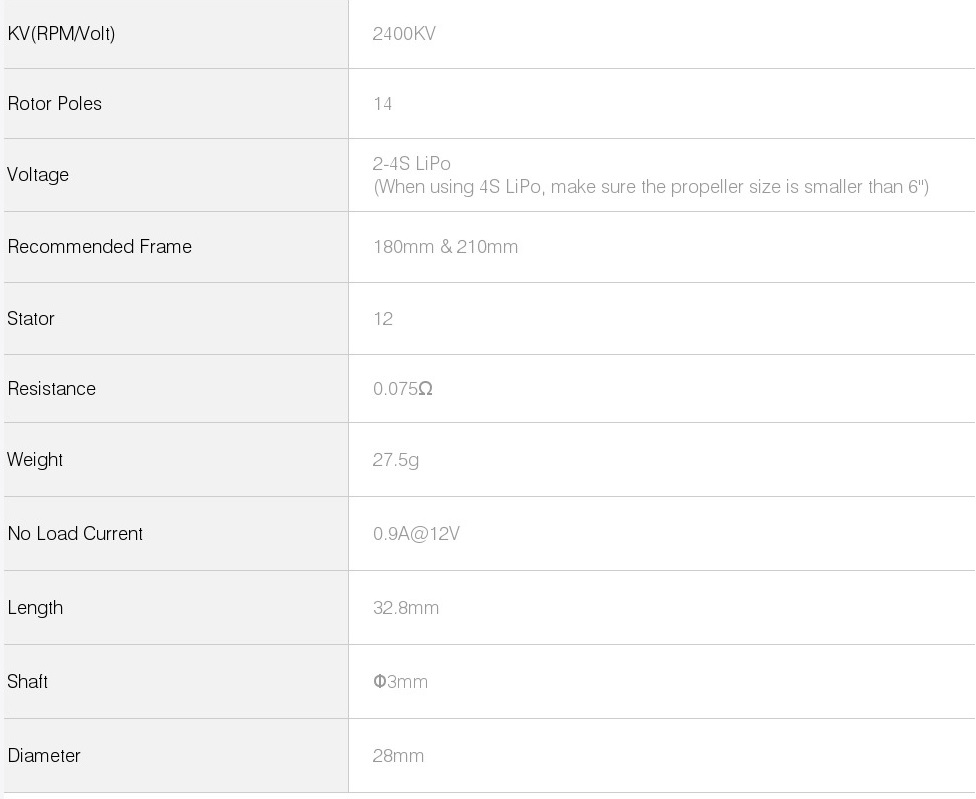Click the Length row label
This screenshot has height=799, width=976.
tap(35, 608)
